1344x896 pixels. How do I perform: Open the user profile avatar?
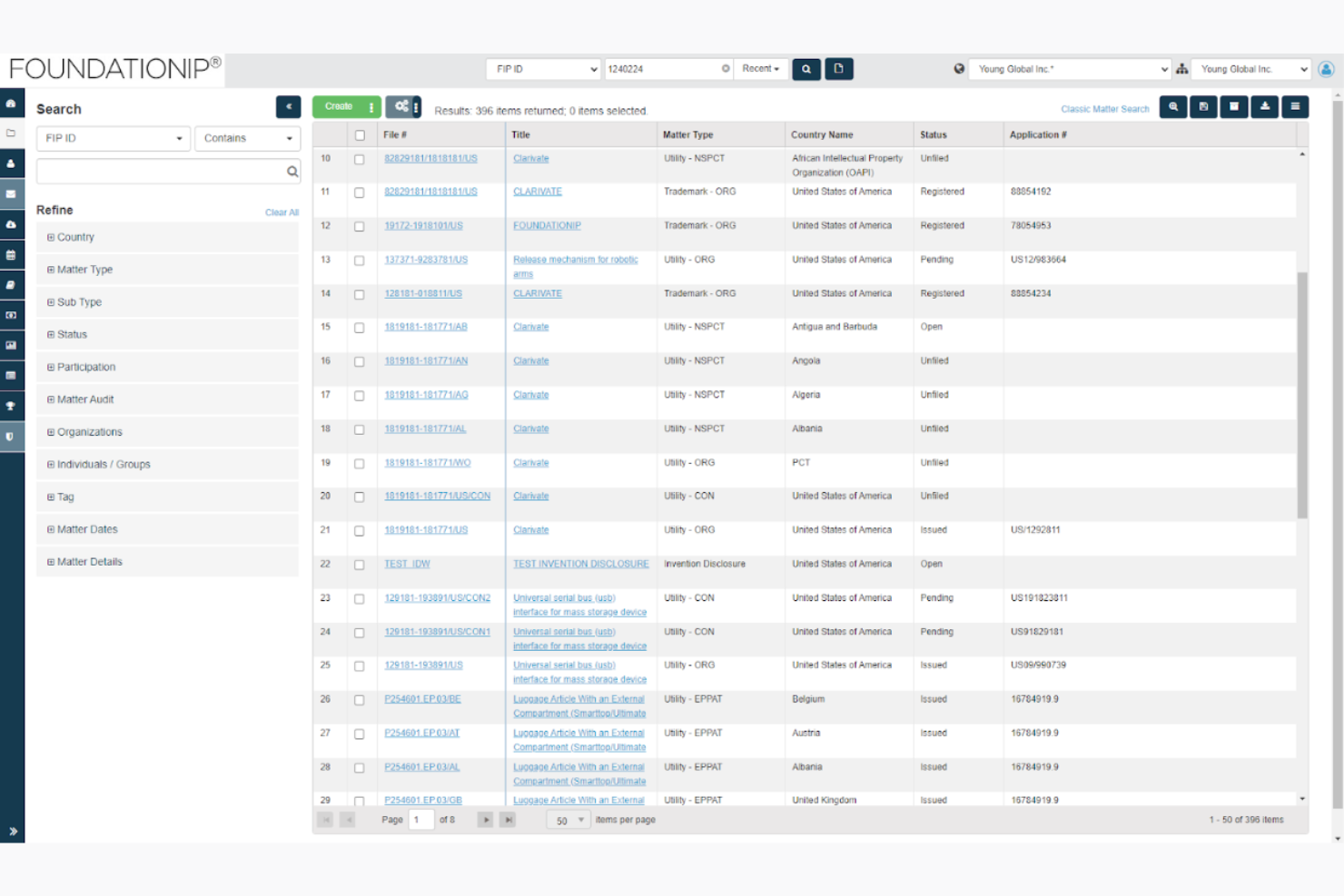1326,69
